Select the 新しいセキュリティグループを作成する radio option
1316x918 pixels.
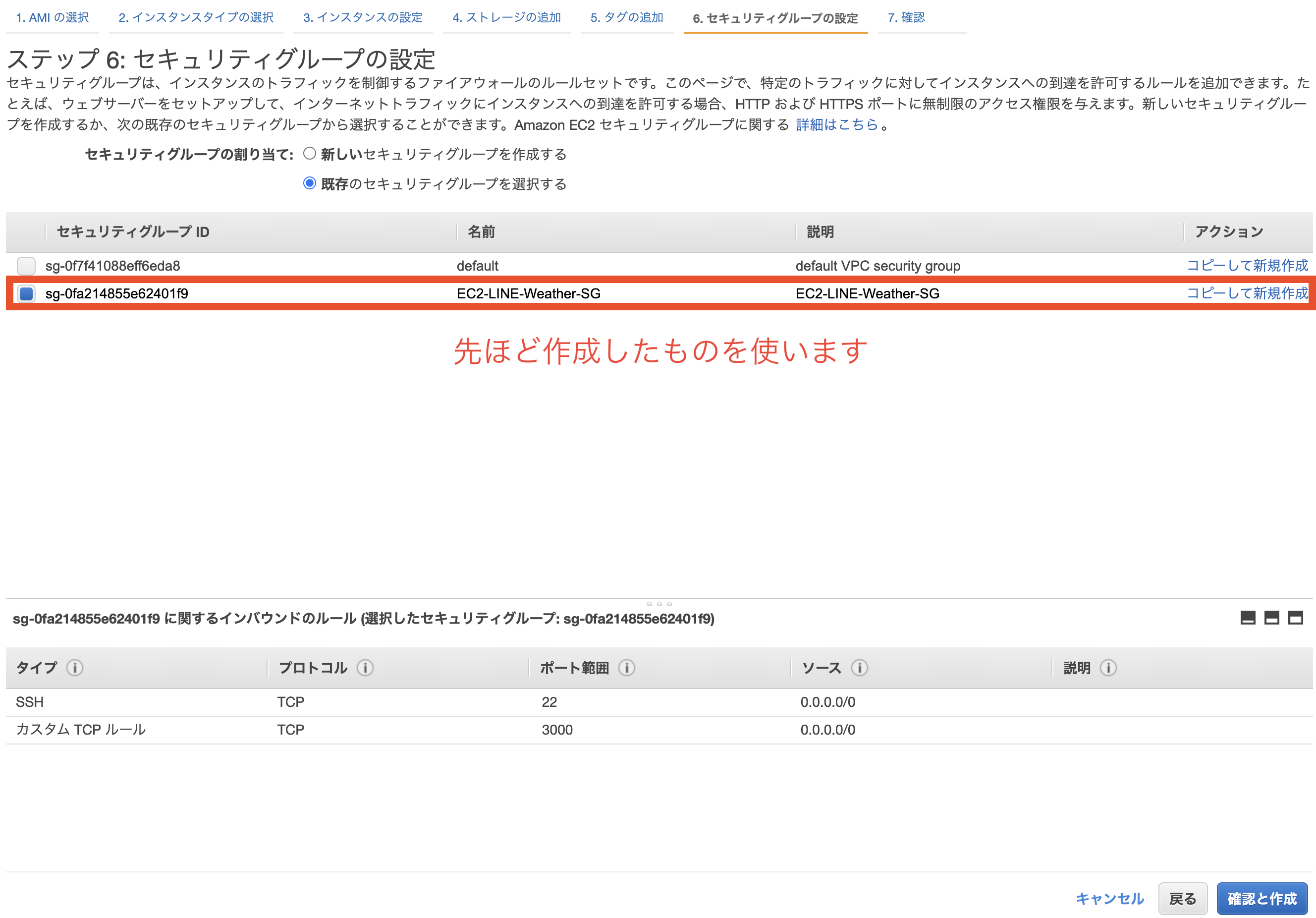pyautogui.click(x=310, y=153)
